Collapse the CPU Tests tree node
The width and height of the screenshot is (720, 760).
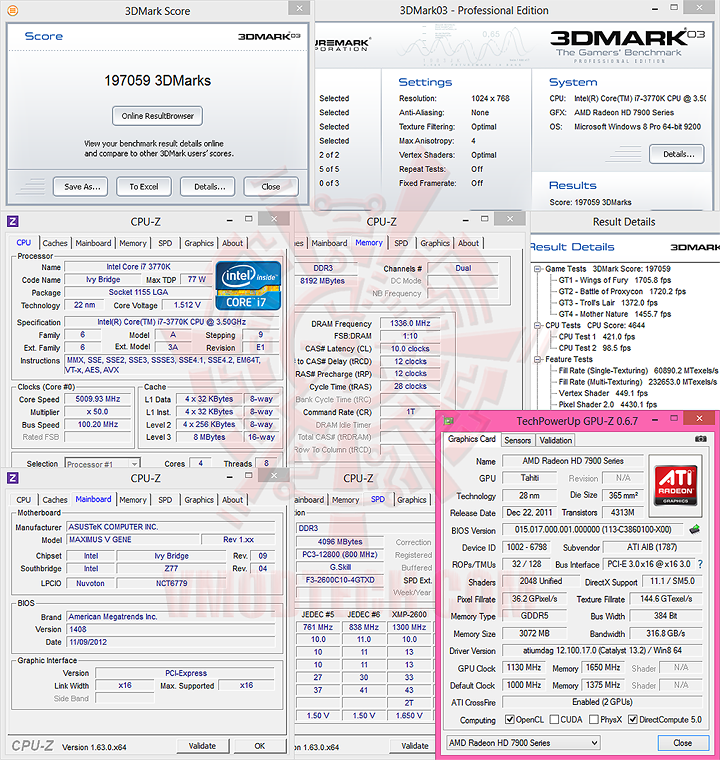click(537, 326)
